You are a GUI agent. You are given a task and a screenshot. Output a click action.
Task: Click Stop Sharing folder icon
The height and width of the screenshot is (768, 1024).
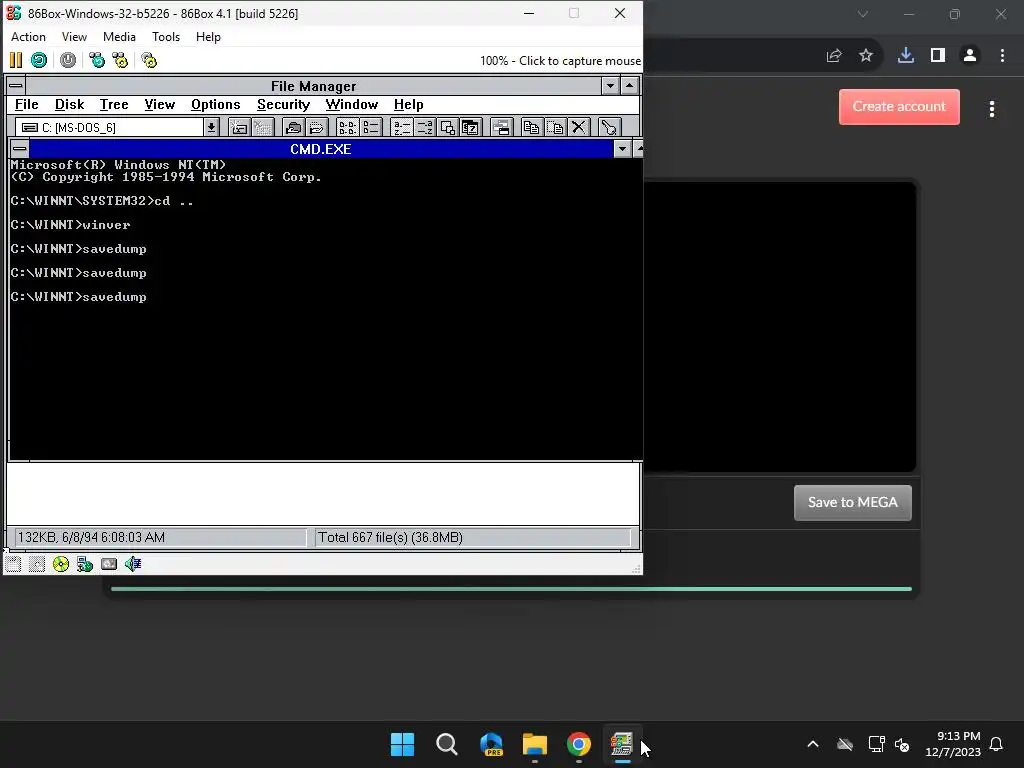(316, 127)
